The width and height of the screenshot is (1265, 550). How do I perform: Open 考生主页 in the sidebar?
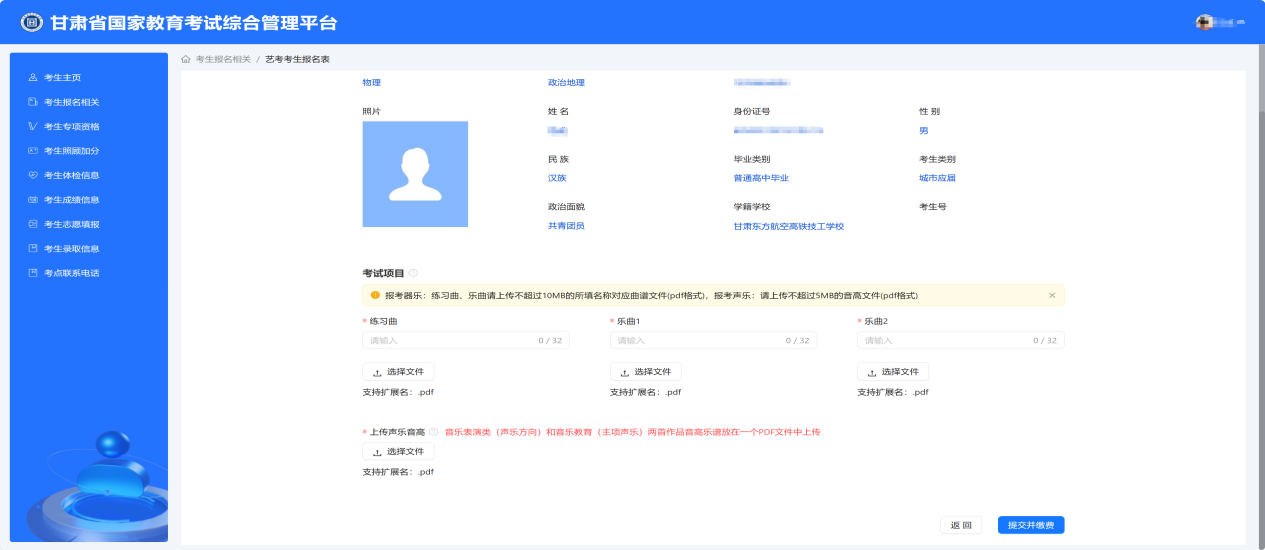pyautogui.click(x=62, y=77)
